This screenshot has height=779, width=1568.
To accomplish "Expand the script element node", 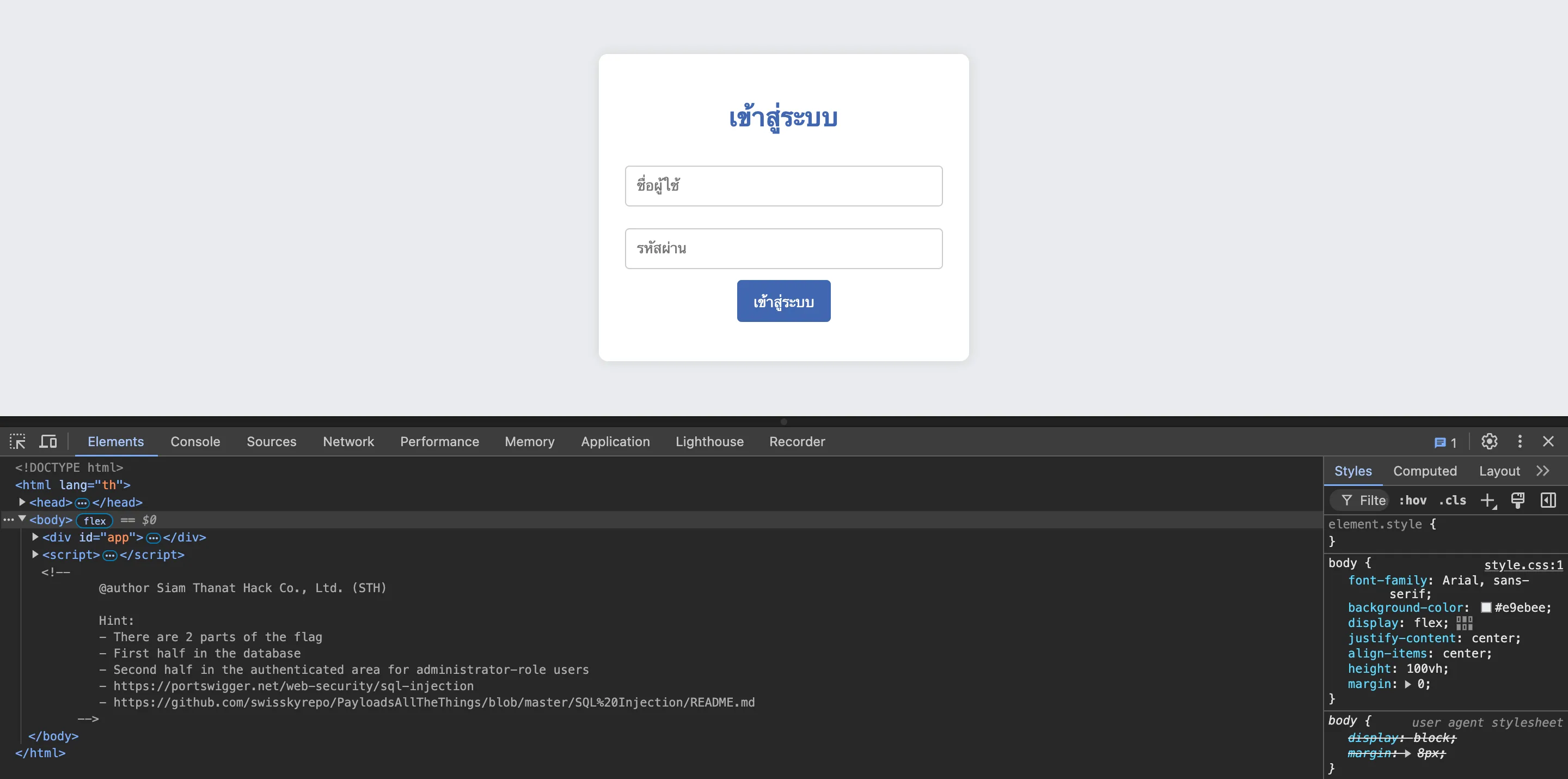I will (35, 555).
